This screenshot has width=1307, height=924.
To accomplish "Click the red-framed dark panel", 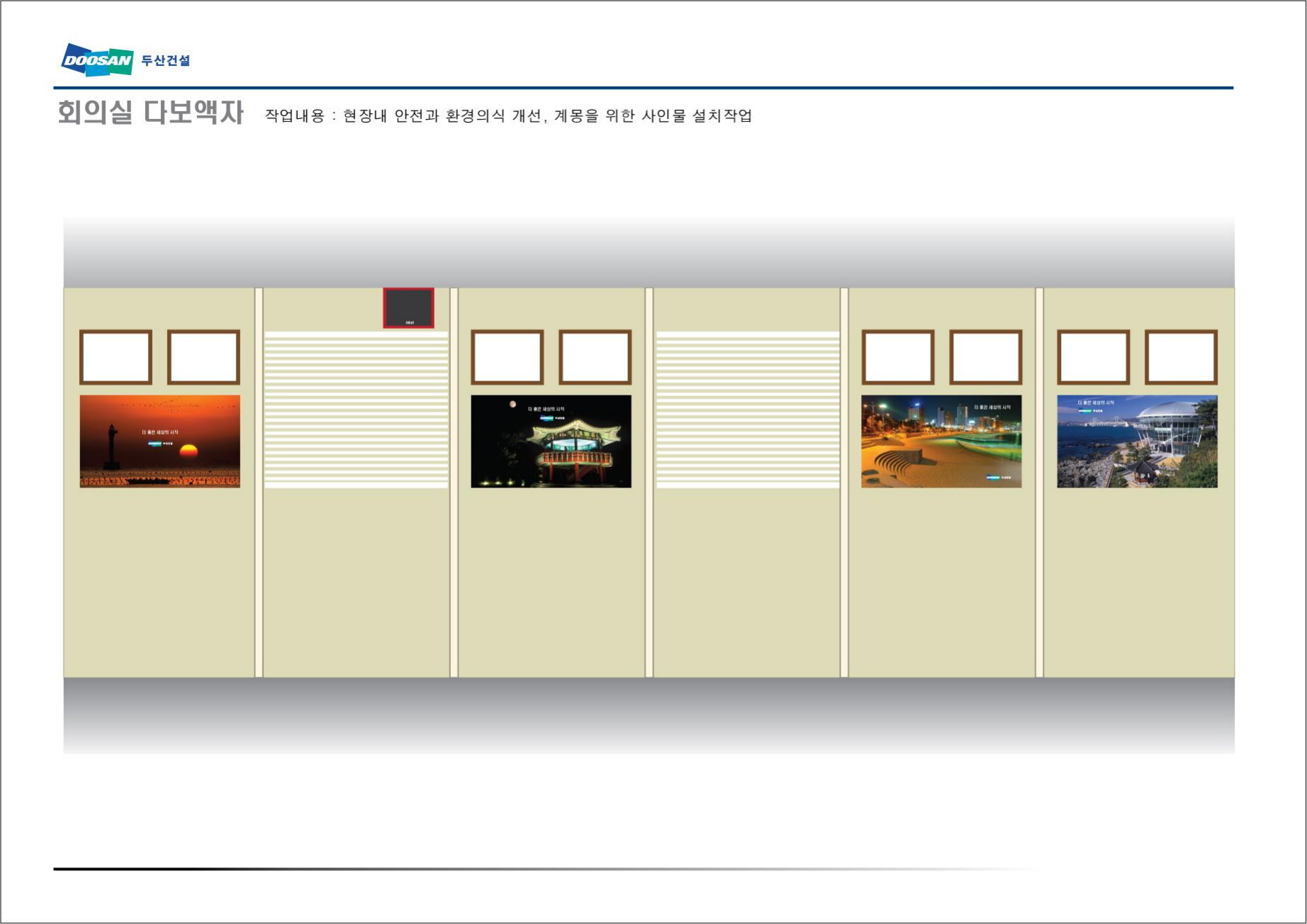I will click(x=408, y=308).
